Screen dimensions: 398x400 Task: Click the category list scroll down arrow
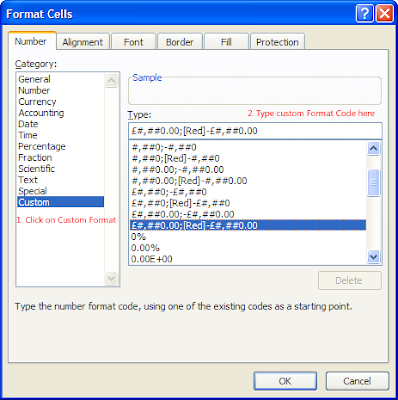[x=111, y=278]
